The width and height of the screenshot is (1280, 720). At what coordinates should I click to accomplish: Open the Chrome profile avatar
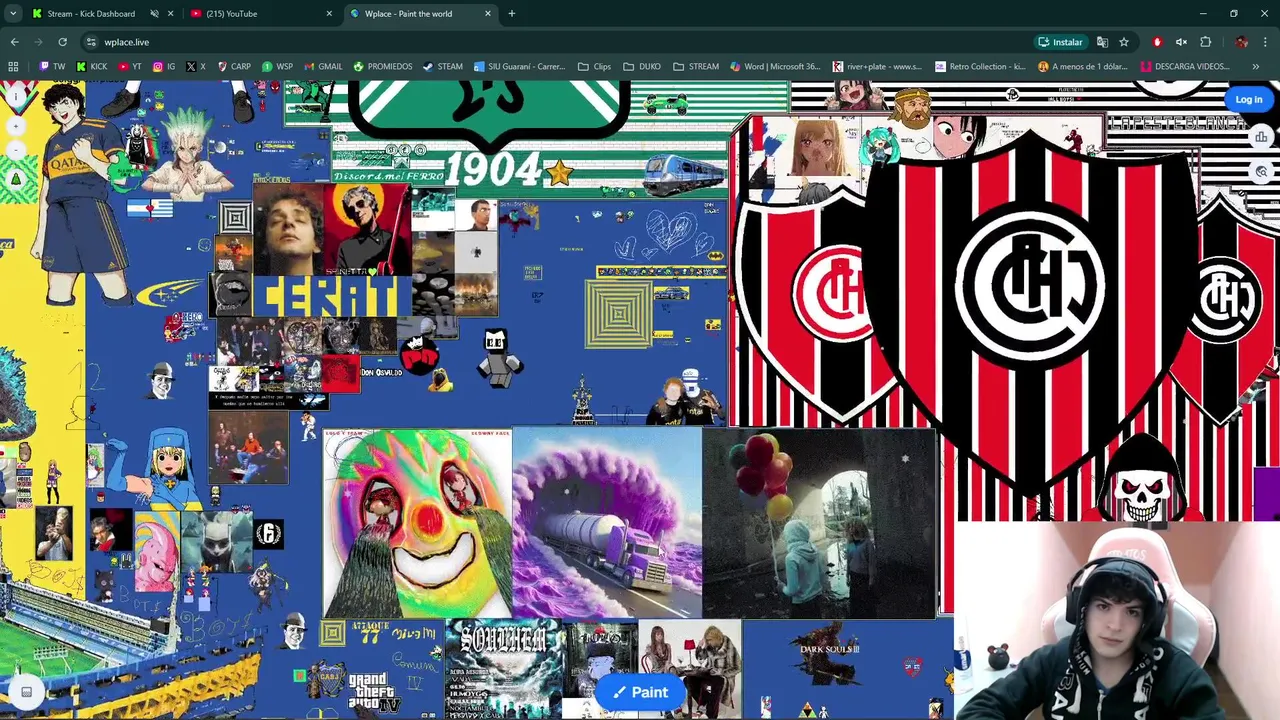1241,42
